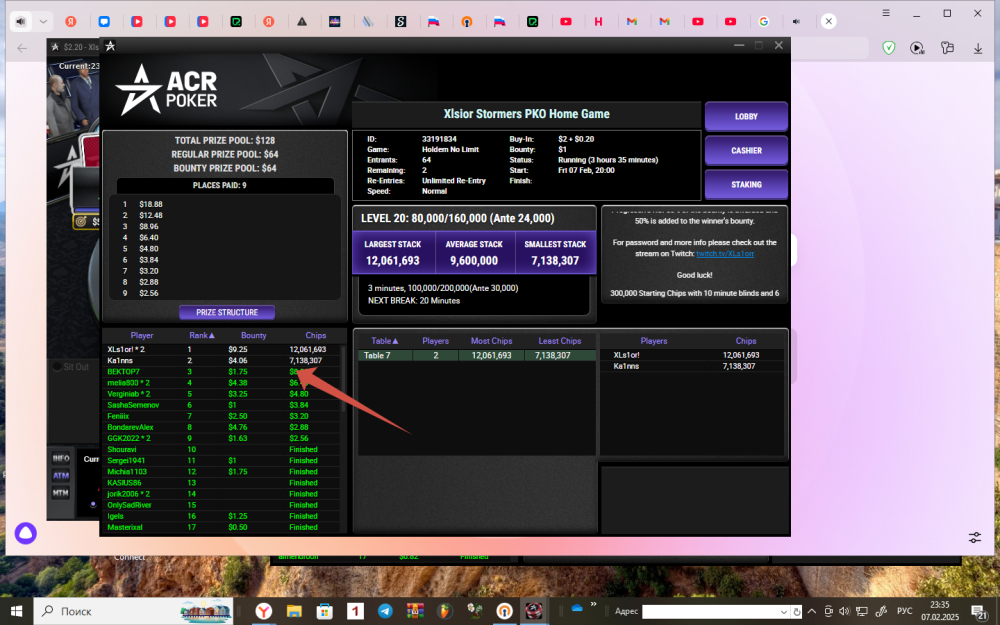Screen dimensions: 1000x625
Task: Click the browser protection shield icon
Action: click(x=888, y=48)
